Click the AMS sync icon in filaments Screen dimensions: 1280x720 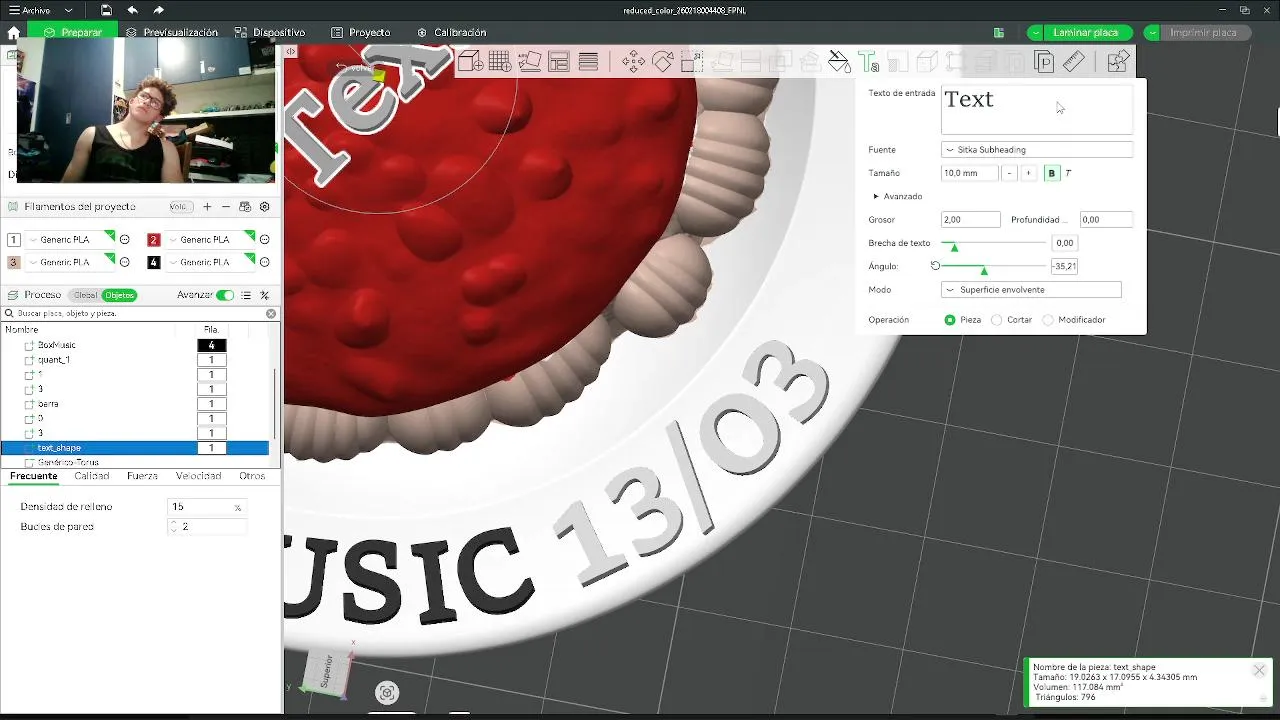tap(245, 207)
